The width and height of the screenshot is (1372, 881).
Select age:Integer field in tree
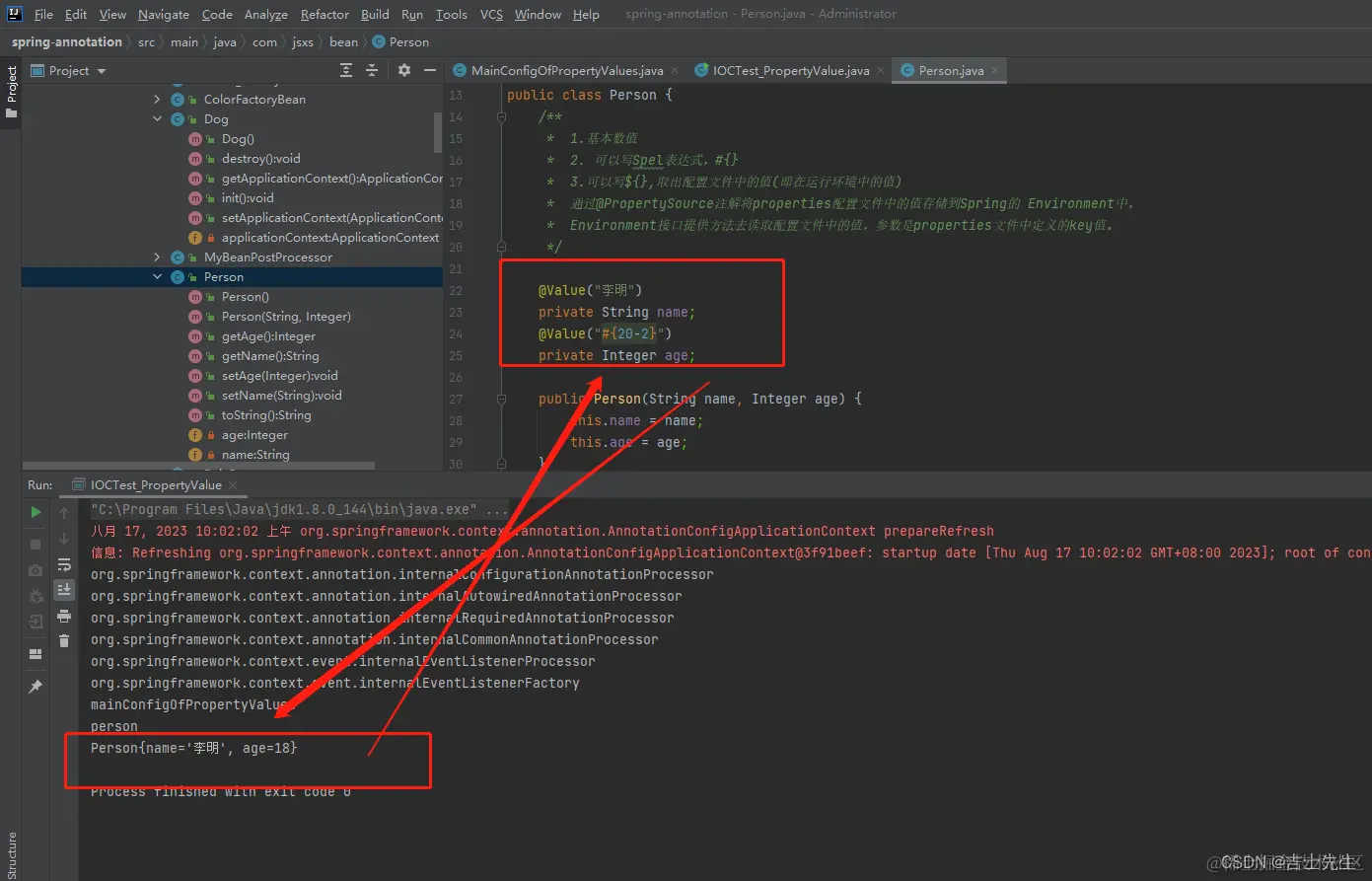tap(254, 435)
